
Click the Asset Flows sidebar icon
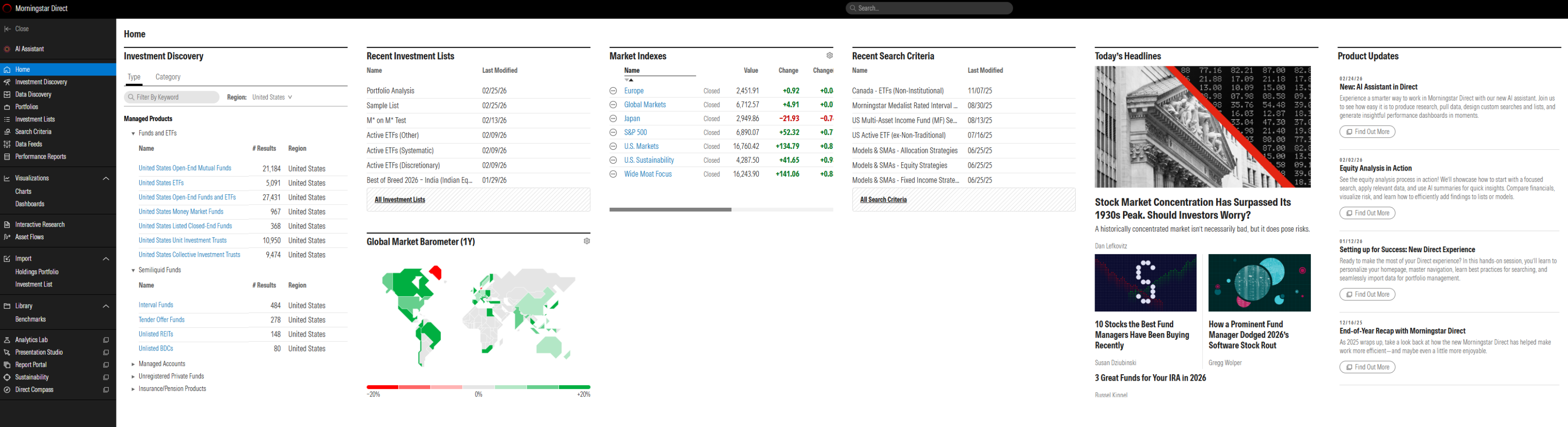click(x=7, y=237)
